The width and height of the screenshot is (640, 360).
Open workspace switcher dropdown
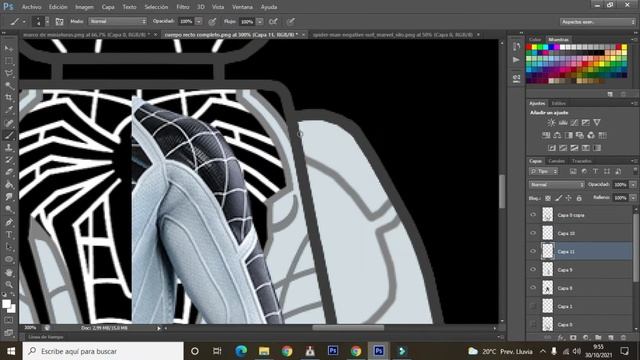click(x=598, y=22)
